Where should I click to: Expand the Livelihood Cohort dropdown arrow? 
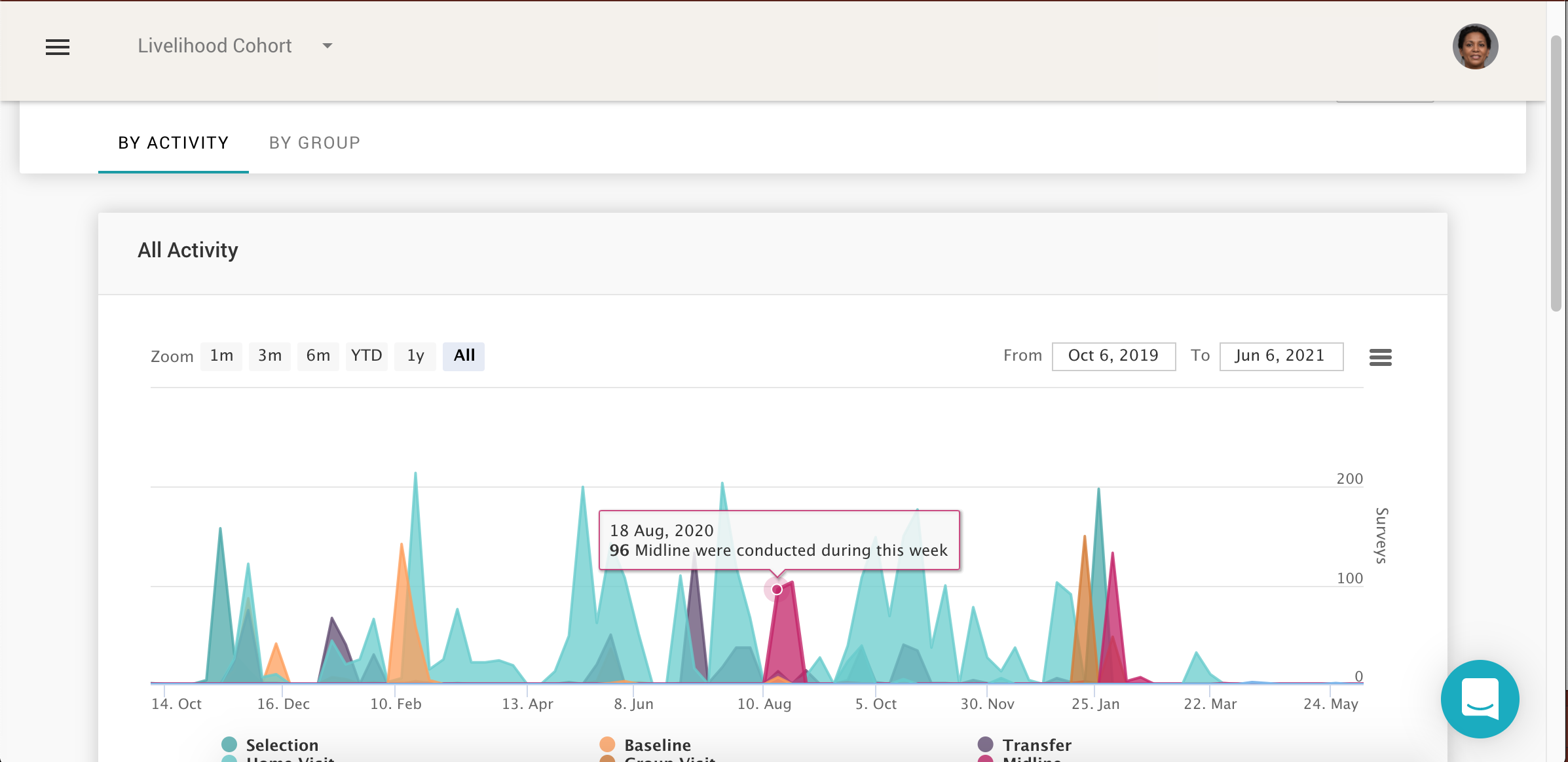[x=327, y=46]
